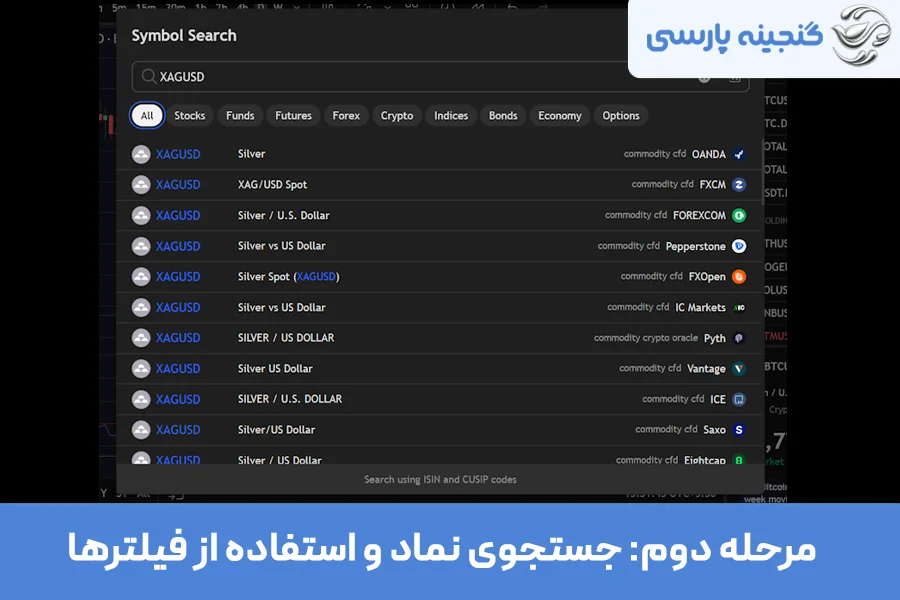This screenshot has height=600, width=900.
Task: Filter results by Stocks
Action: (189, 115)
